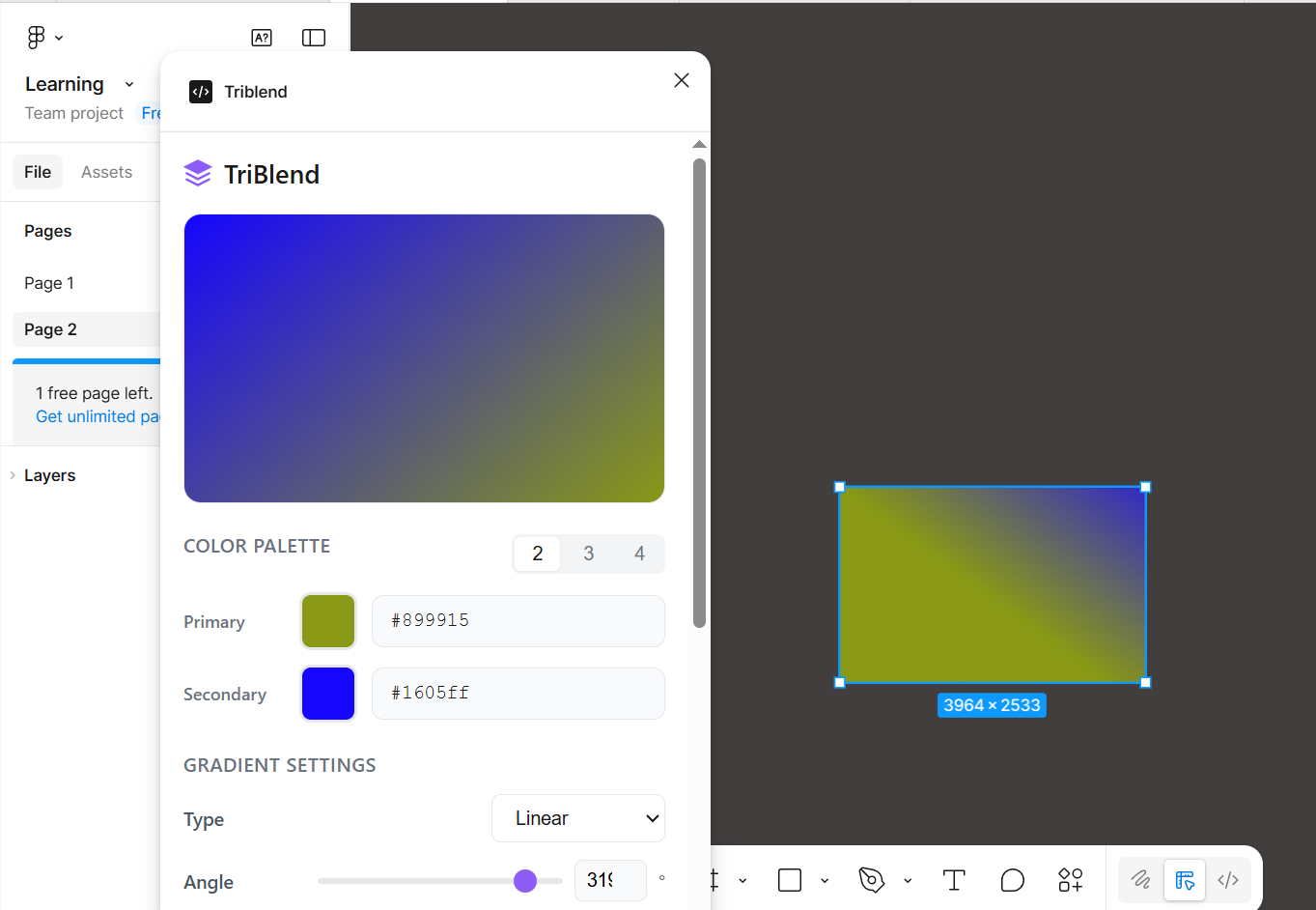Select the 3-color palette option
Screen dimensions: 1316x910
(588, 554)
